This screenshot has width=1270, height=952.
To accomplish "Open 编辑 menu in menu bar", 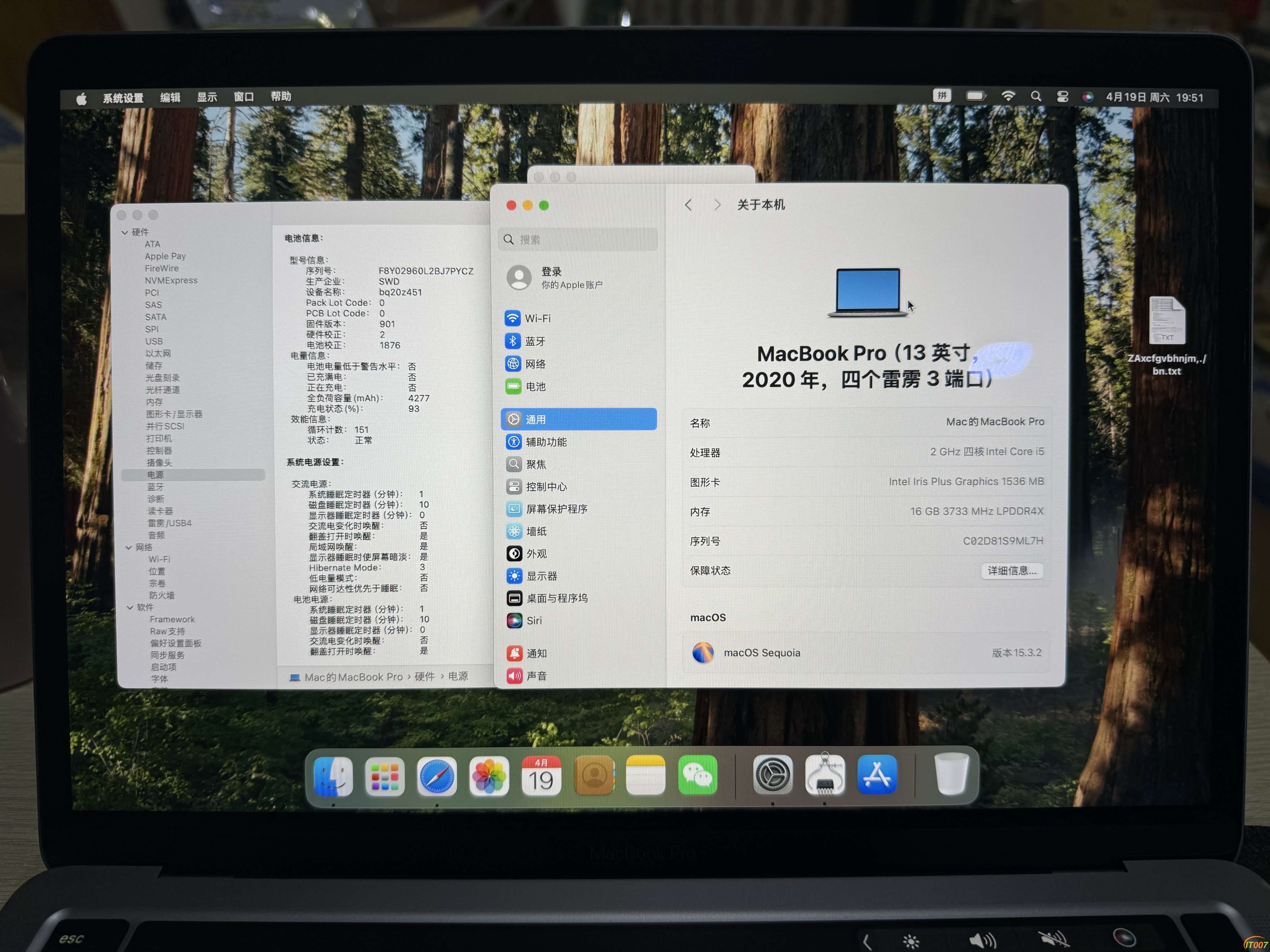I will (x=170, y=98).
